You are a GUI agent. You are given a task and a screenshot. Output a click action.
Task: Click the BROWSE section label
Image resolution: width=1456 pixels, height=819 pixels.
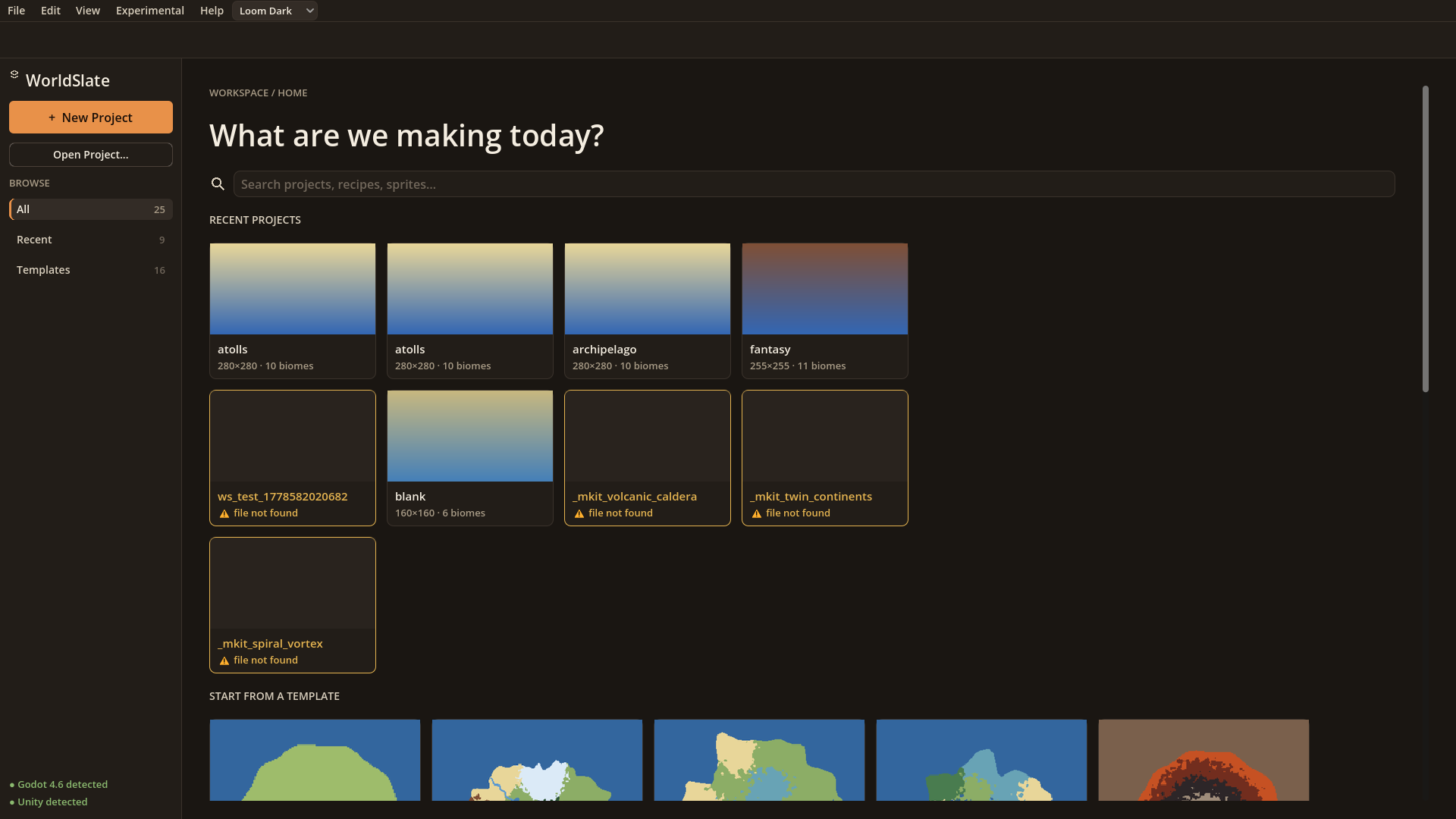click(x=30, y=184)
